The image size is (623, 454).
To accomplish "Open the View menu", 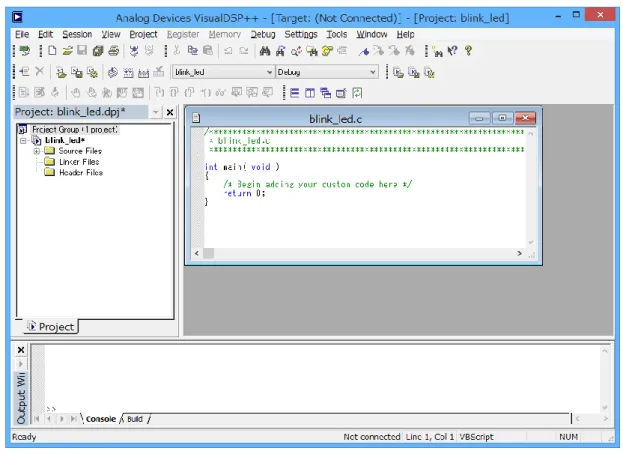I will (x=110, y=35).
